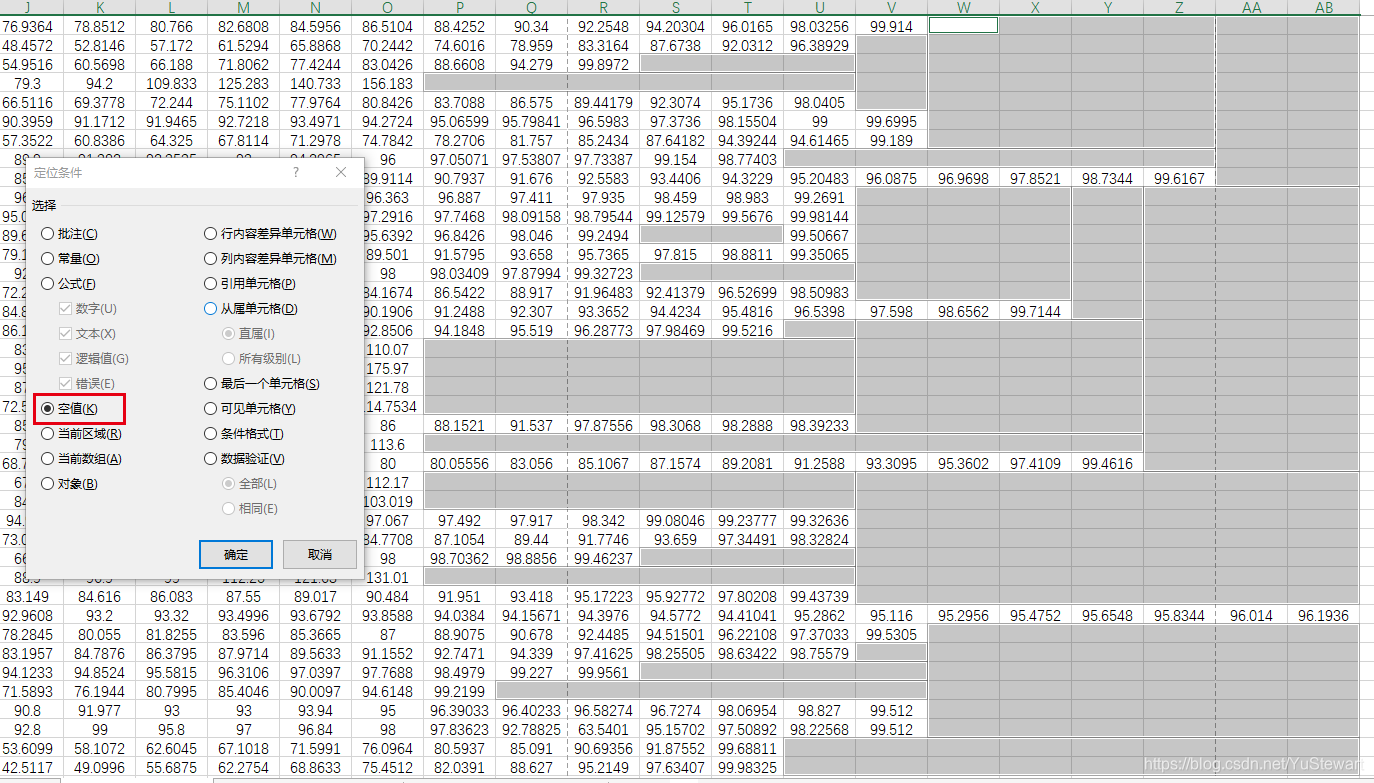Confirm with the 确定 button
This screenshot has height=783, width=1374.
click(236, 554)
